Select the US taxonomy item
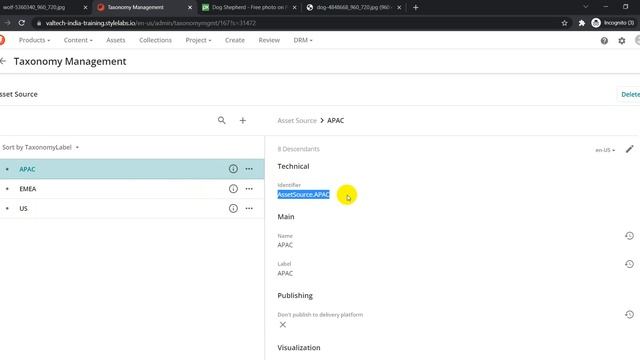This screenshot has height=360, width=640. 23,208
